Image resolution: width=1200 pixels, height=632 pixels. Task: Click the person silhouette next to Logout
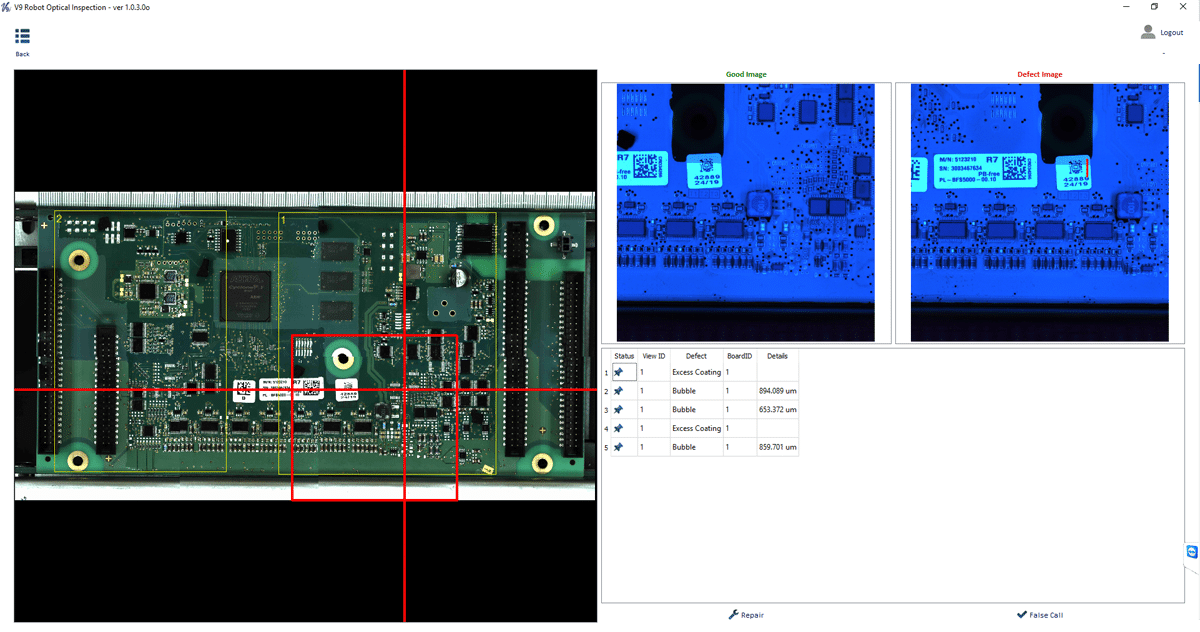click(x=1148, y=31)
